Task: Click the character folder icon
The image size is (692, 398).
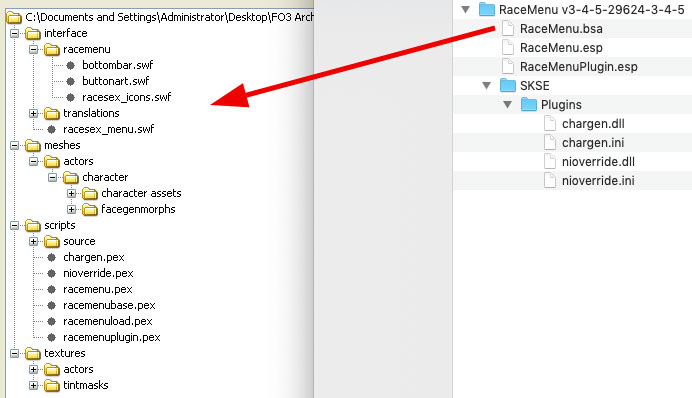Action: [x=71, y=177]
